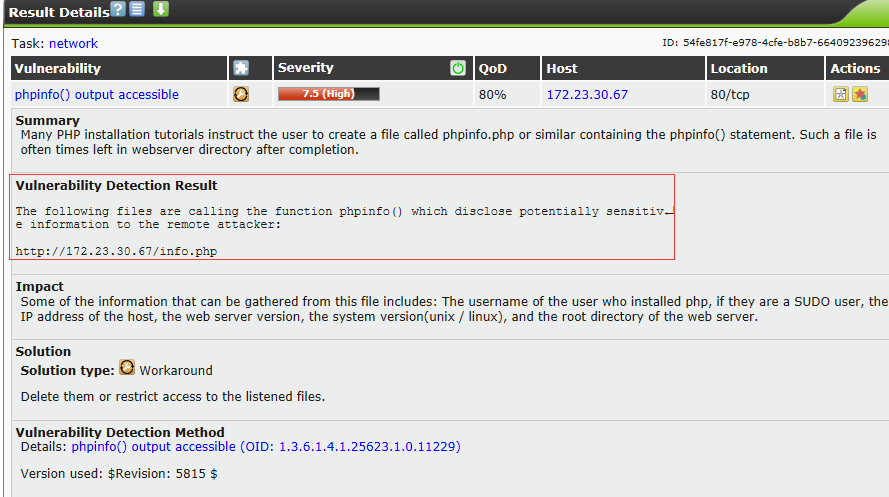Click the 7.5 (High) severity bar
This screenshot has width=889, height=497.
(328, 94)
